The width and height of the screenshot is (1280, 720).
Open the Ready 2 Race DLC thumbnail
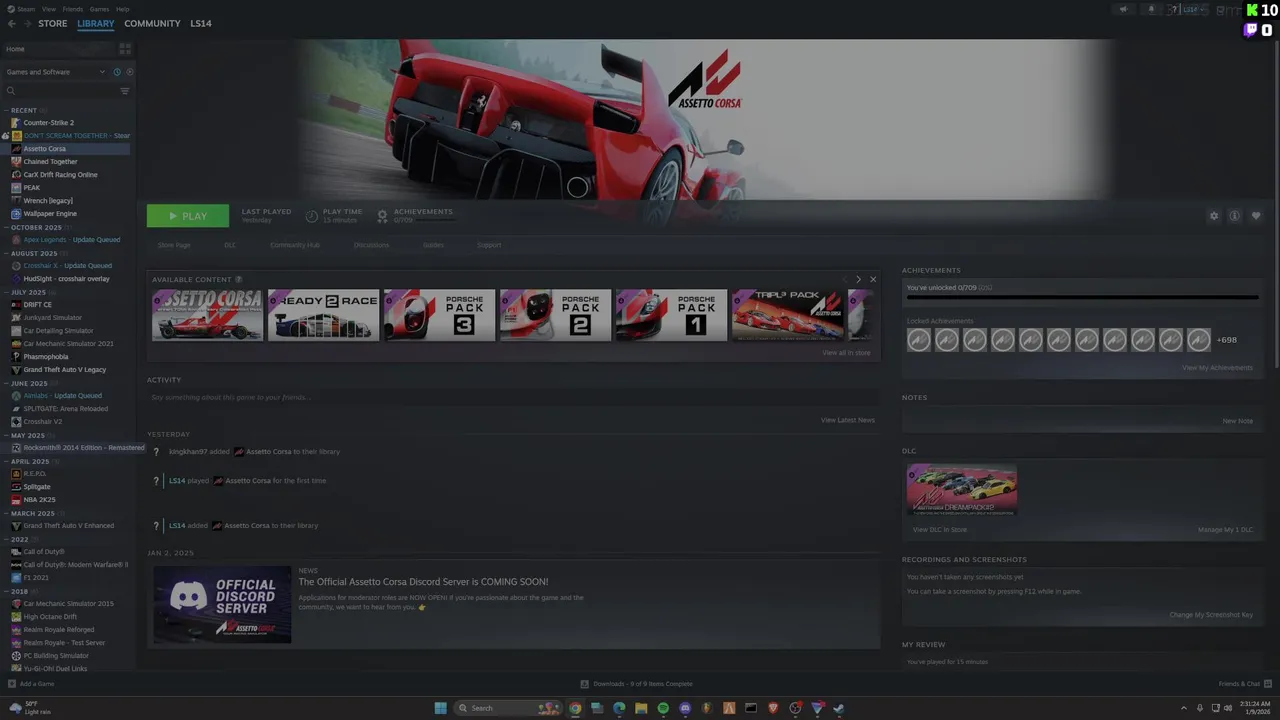(324, 315)
